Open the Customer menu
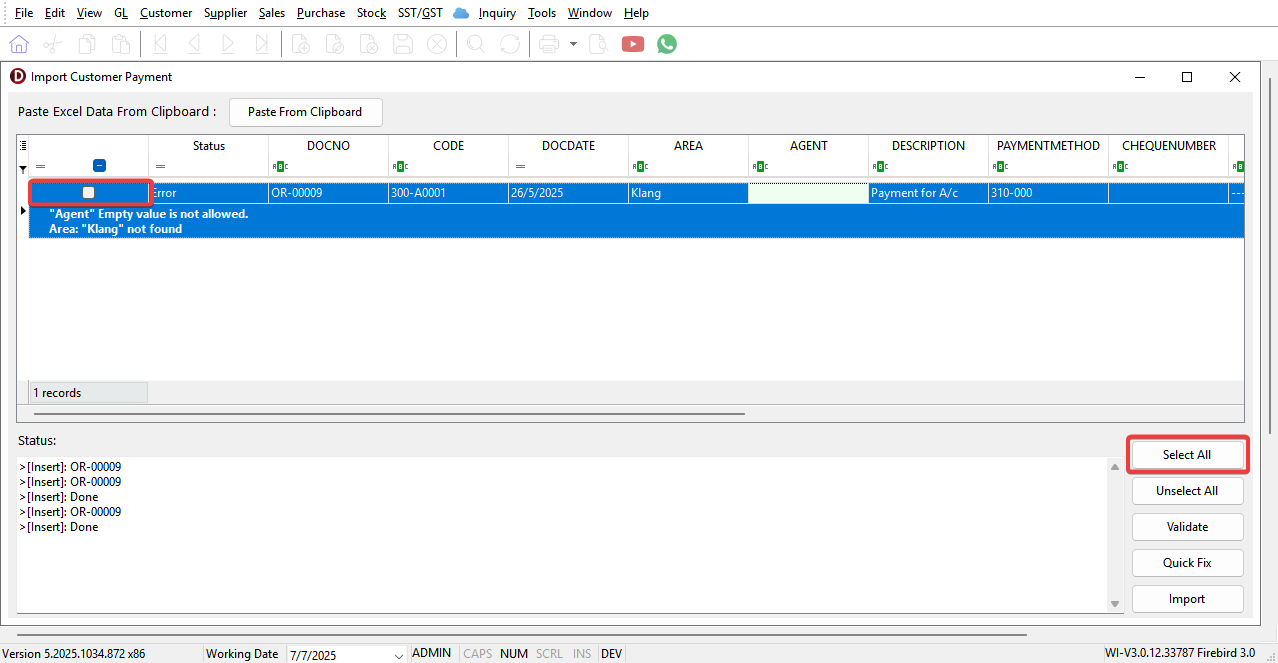This screenshot has height=663, width=1278. point(166,13)
